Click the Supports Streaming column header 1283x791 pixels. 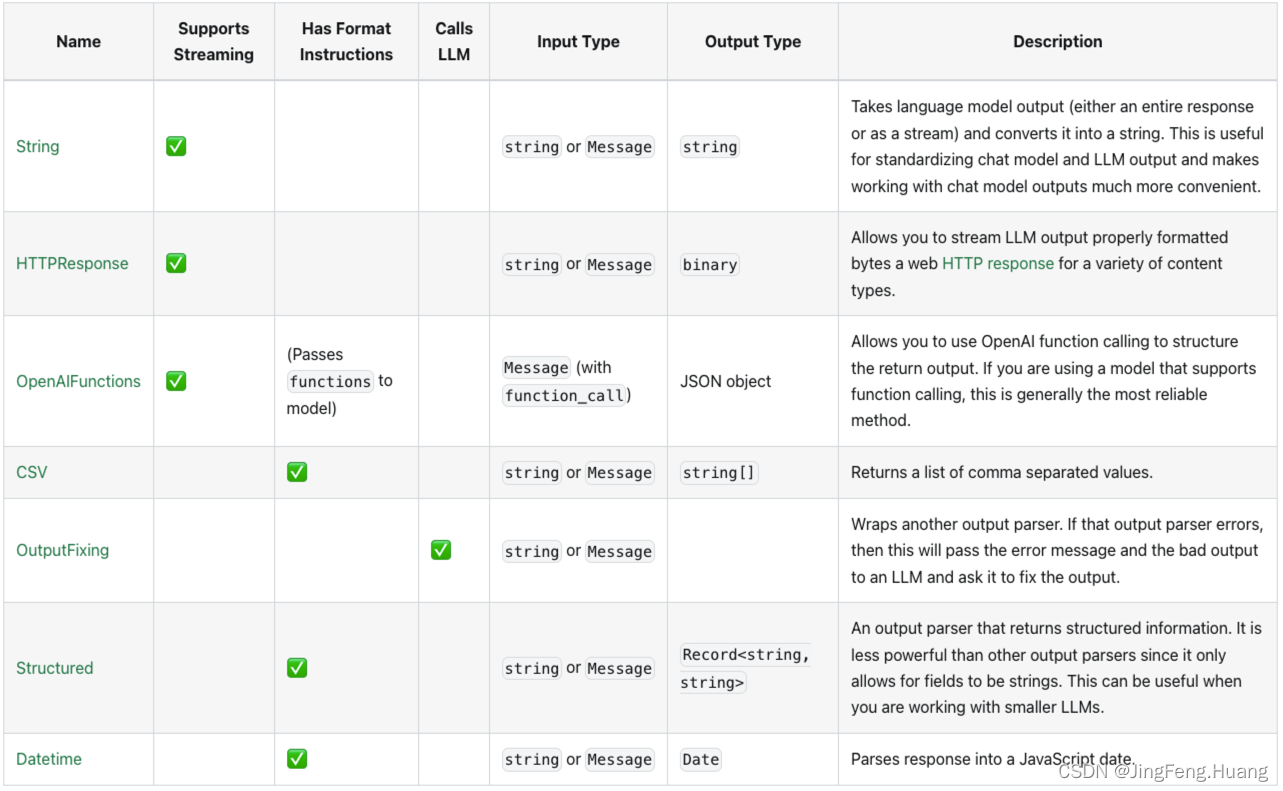213,42
